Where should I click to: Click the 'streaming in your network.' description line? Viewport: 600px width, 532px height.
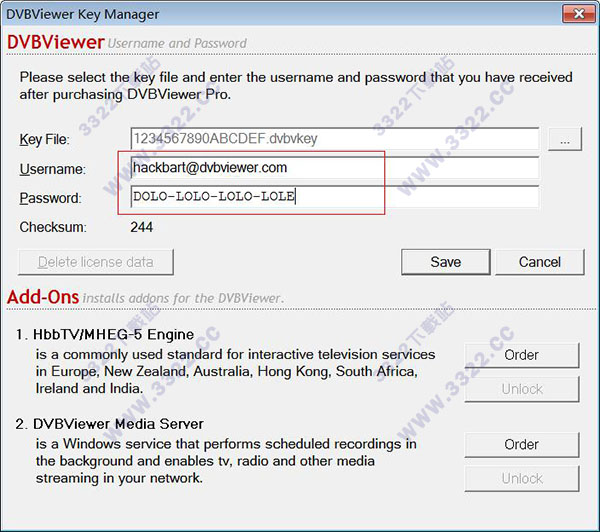click(x=119, y=478)
